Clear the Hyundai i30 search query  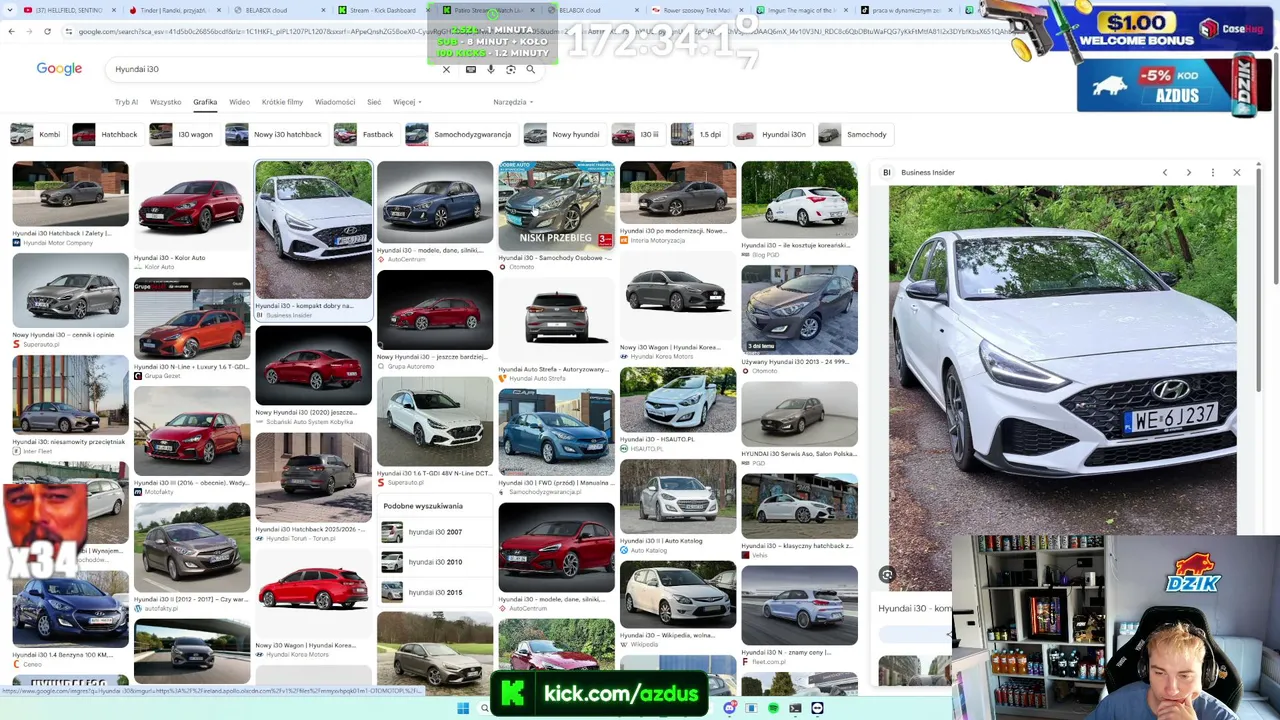tap(446, 69)
